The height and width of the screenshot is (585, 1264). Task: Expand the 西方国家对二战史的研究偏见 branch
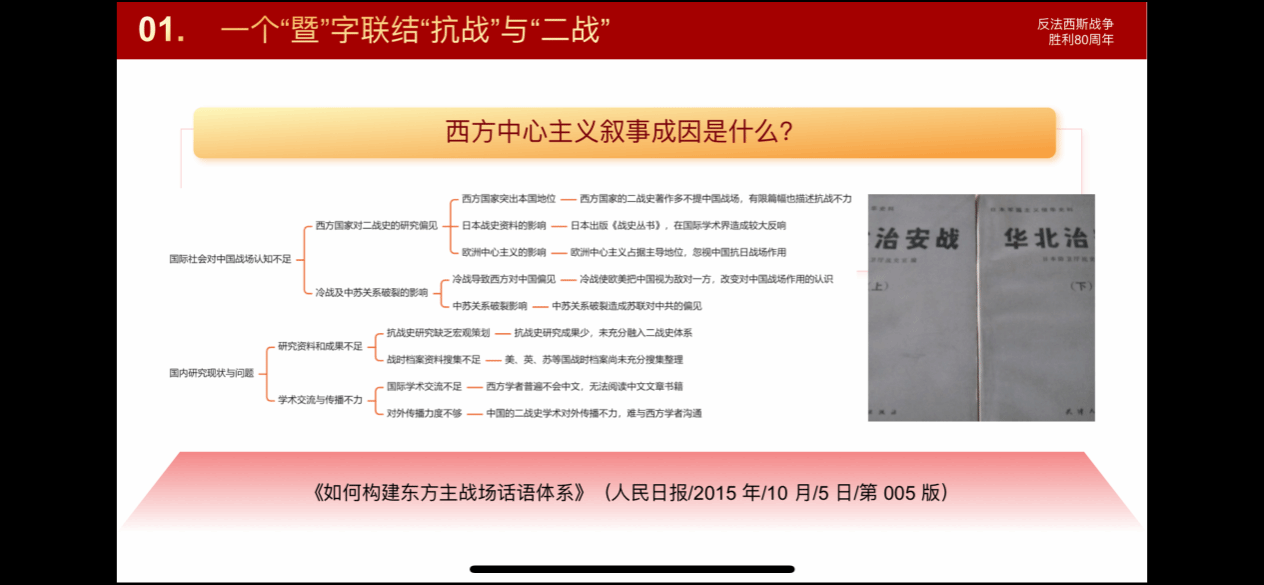coord(376,226)
